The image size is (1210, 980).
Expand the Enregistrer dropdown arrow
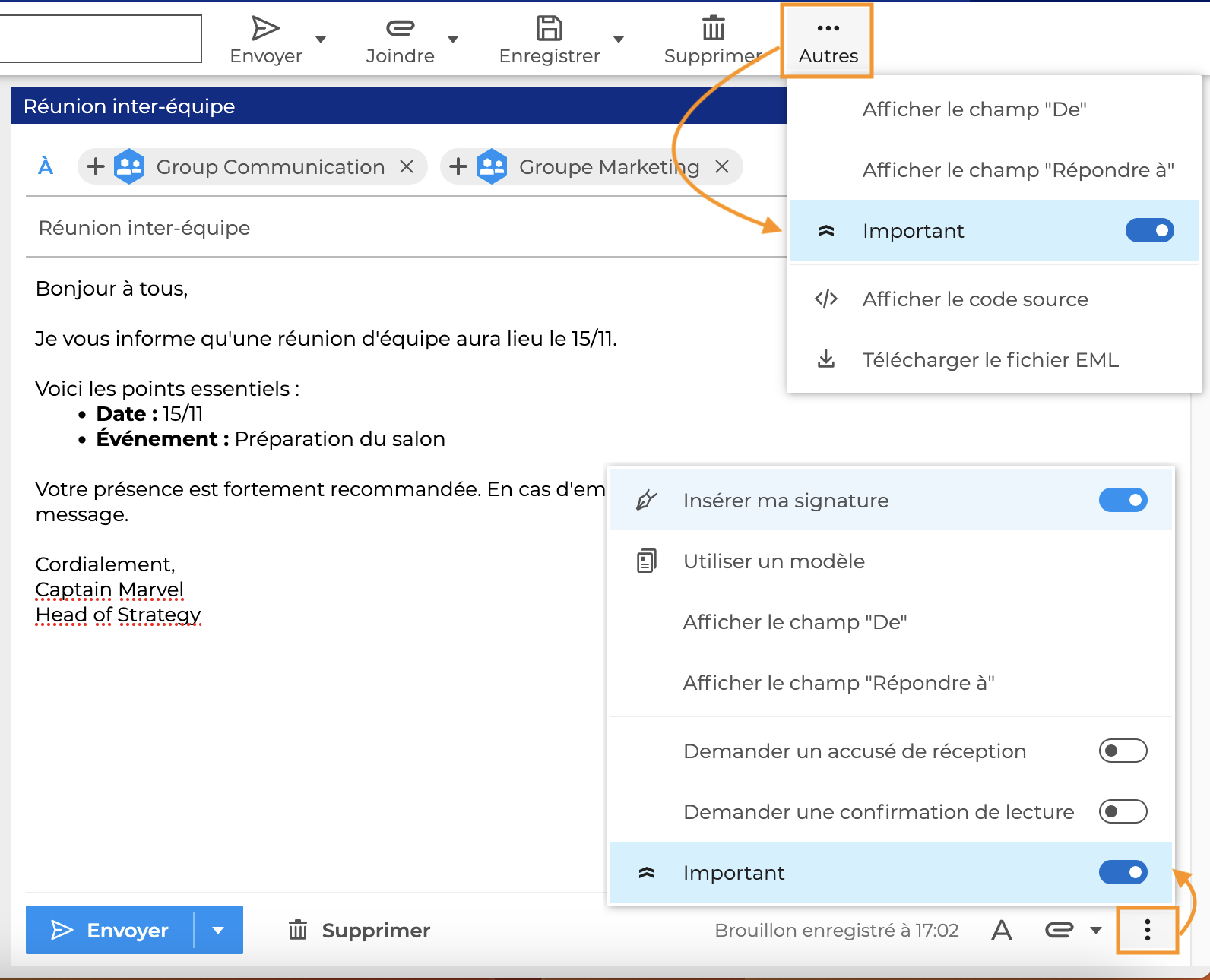click(x=619, y=40)
